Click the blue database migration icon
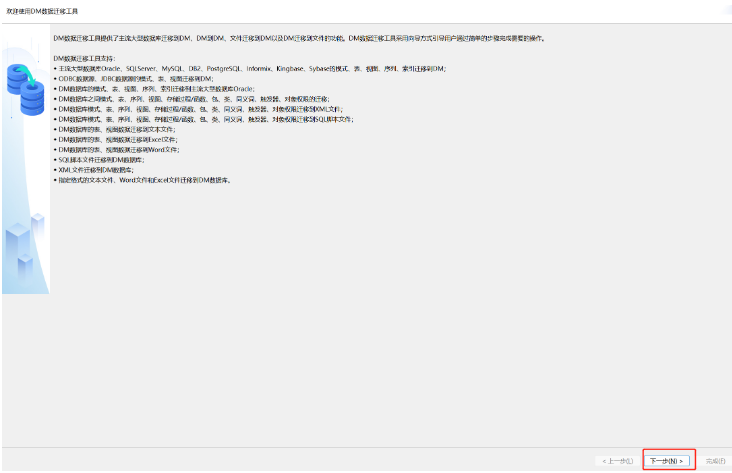The image size is (732, 473). [26, 89]
